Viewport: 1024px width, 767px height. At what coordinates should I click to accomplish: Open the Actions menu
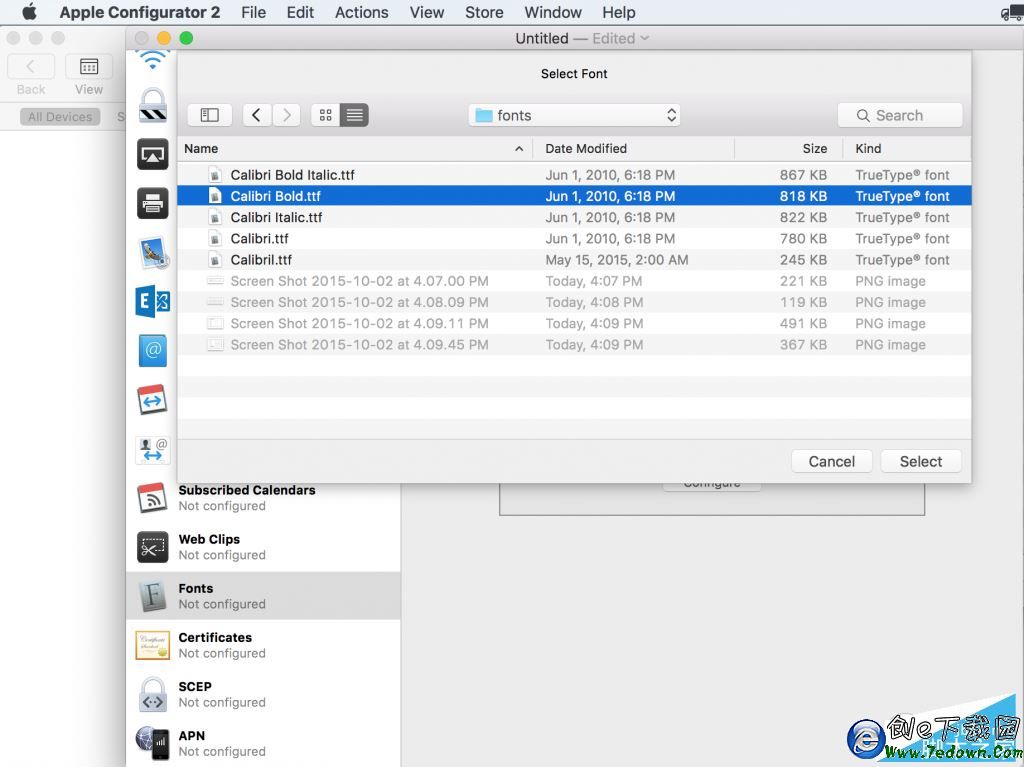(x=361, y=12)
